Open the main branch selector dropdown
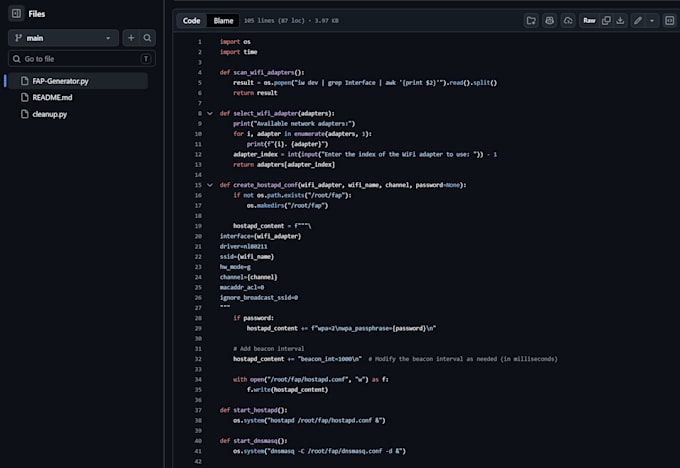The height and width of the screenshot is (468, 680). [x=63, y=38]
